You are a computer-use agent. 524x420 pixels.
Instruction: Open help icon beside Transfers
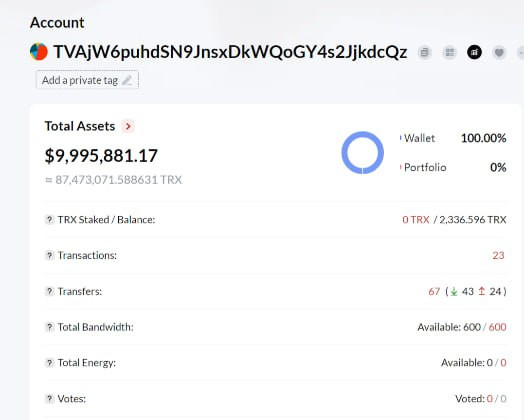coord(49,291)
